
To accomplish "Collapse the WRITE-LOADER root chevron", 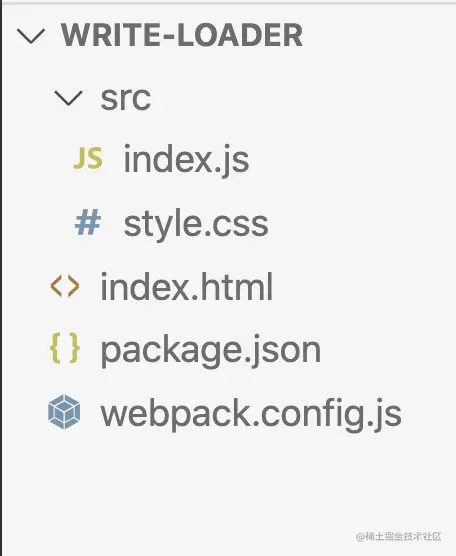I will [x=31, y=36].
